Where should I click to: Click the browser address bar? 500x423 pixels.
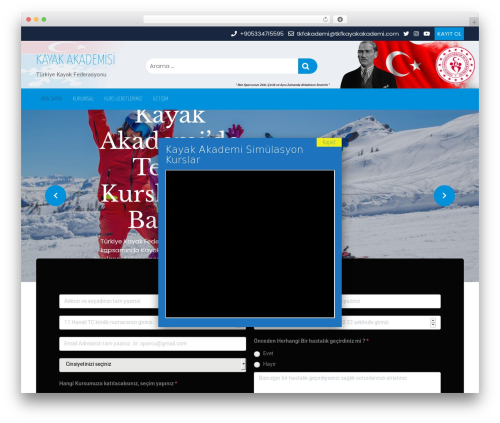233,19
